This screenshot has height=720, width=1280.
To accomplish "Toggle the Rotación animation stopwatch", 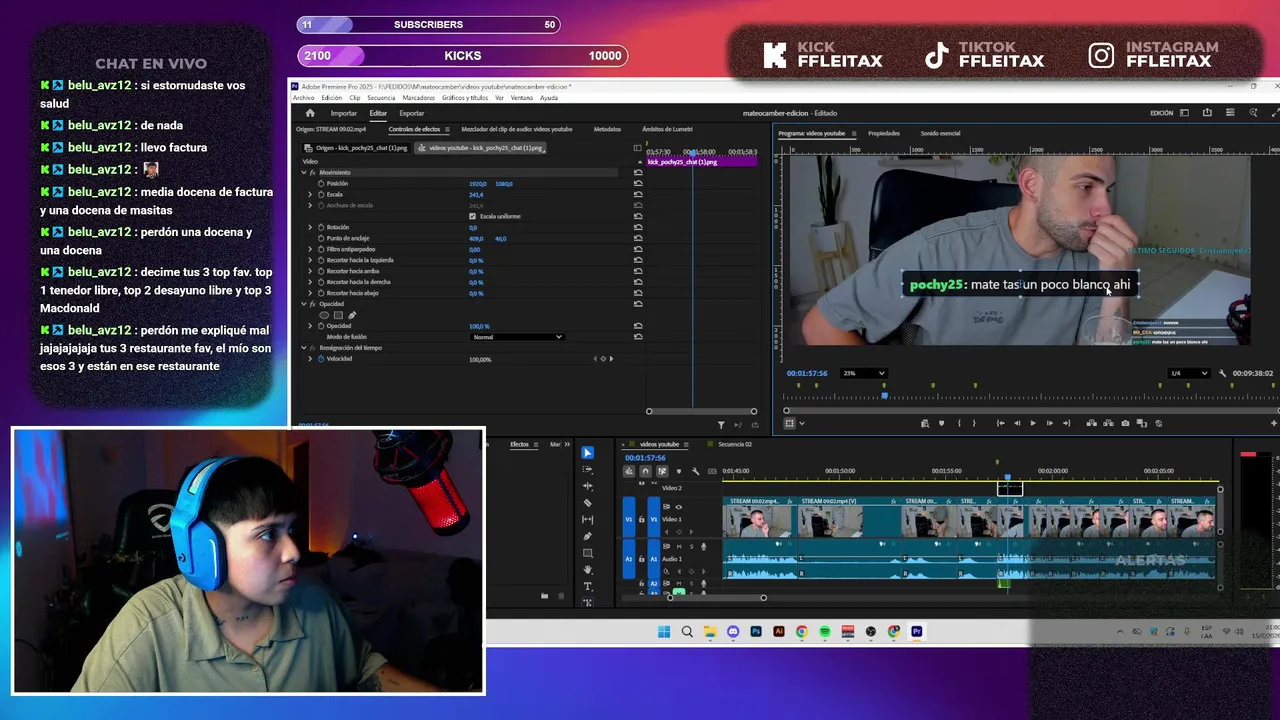I will [x=321, y=227].
